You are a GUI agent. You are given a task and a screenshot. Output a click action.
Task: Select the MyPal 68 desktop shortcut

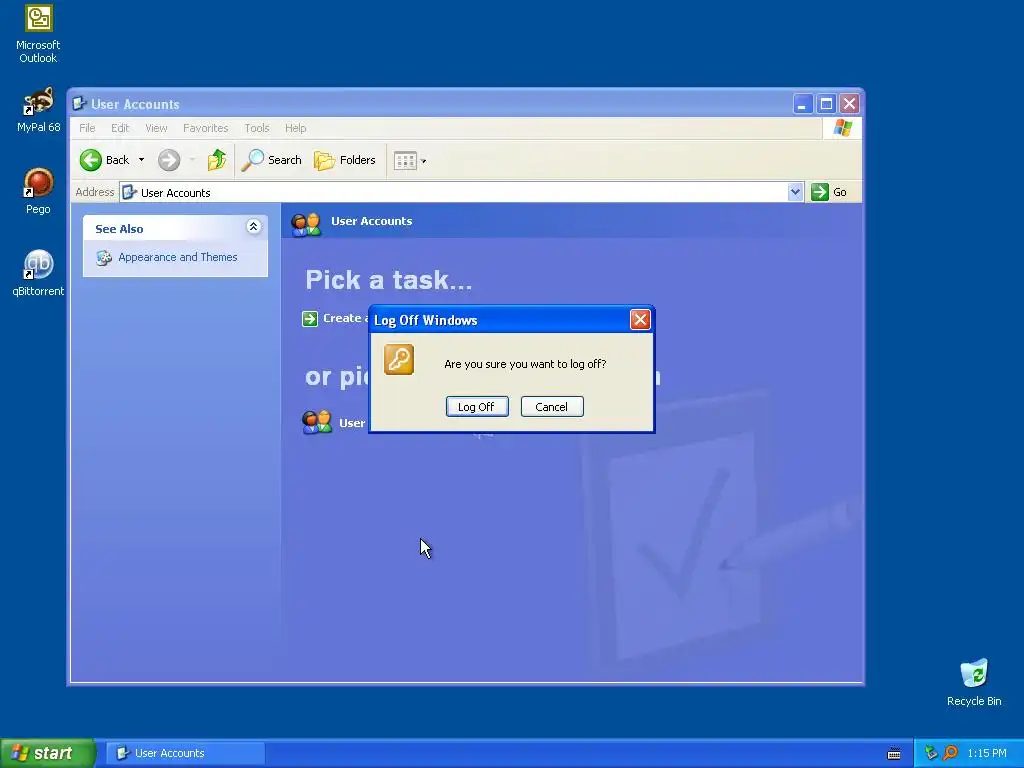point(38,110)
